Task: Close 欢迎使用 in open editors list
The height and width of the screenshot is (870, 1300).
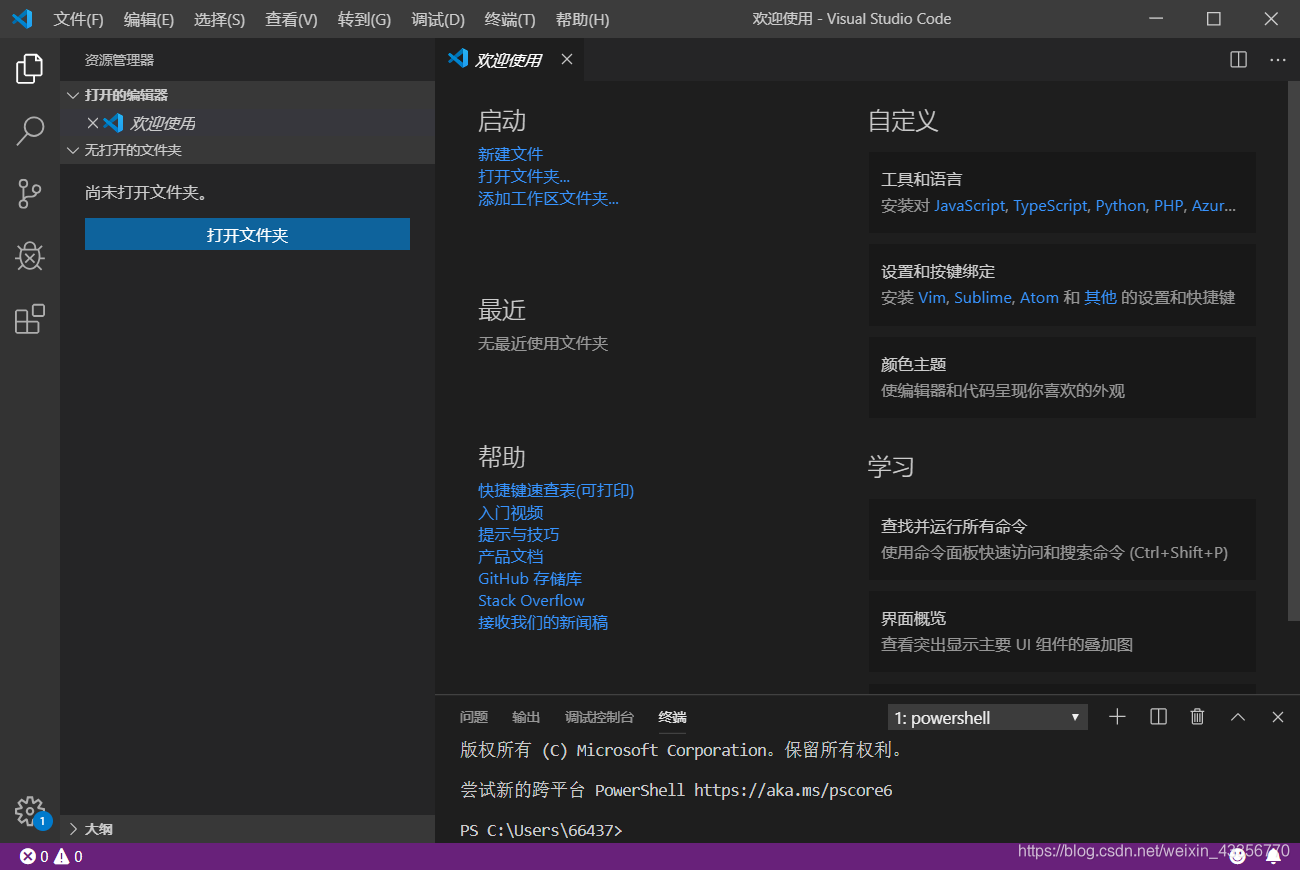Action: click(x=93, y=123)
